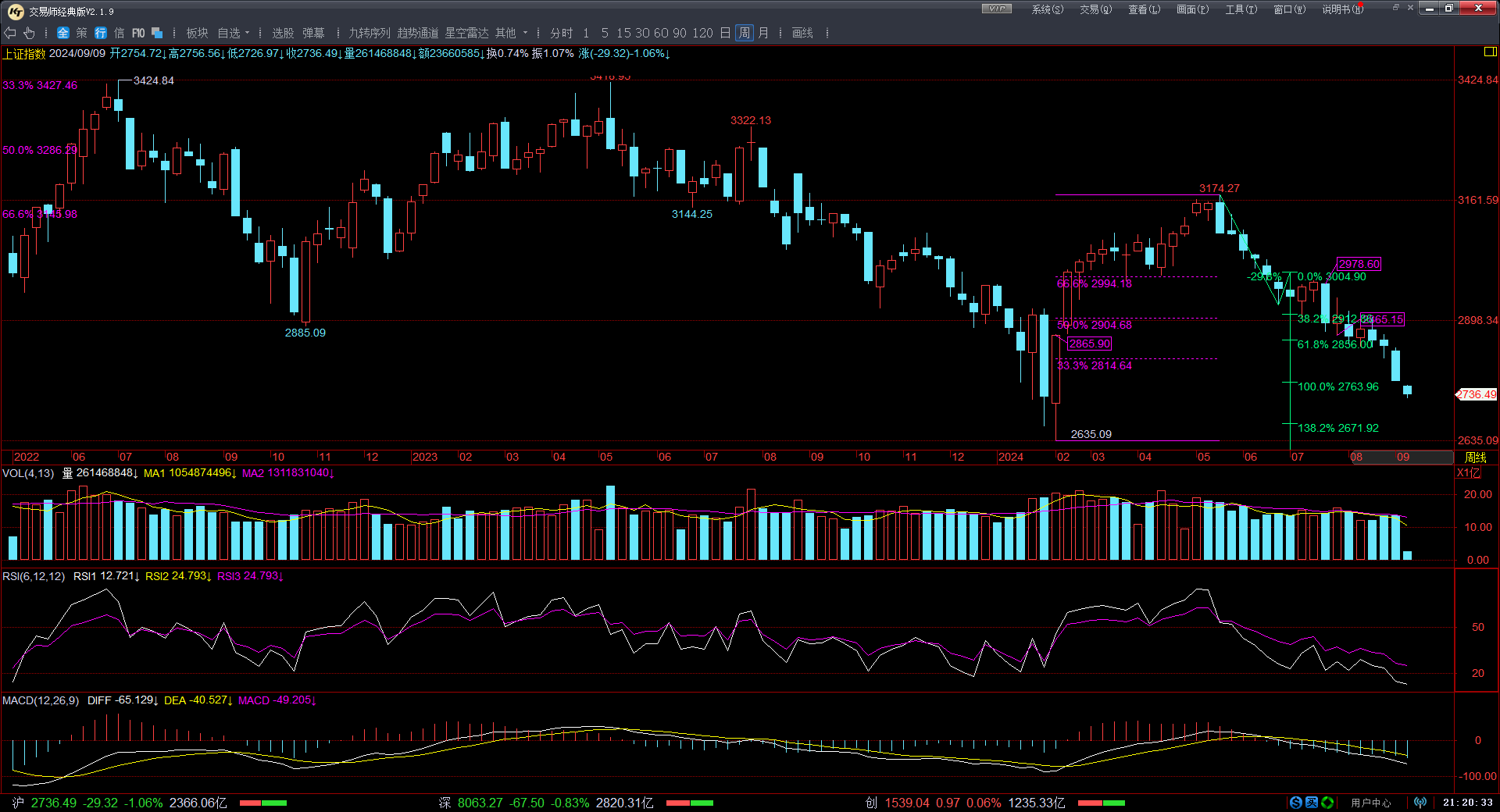
Task: Click the blue 买 buy icon
Action: point(1312,803)
